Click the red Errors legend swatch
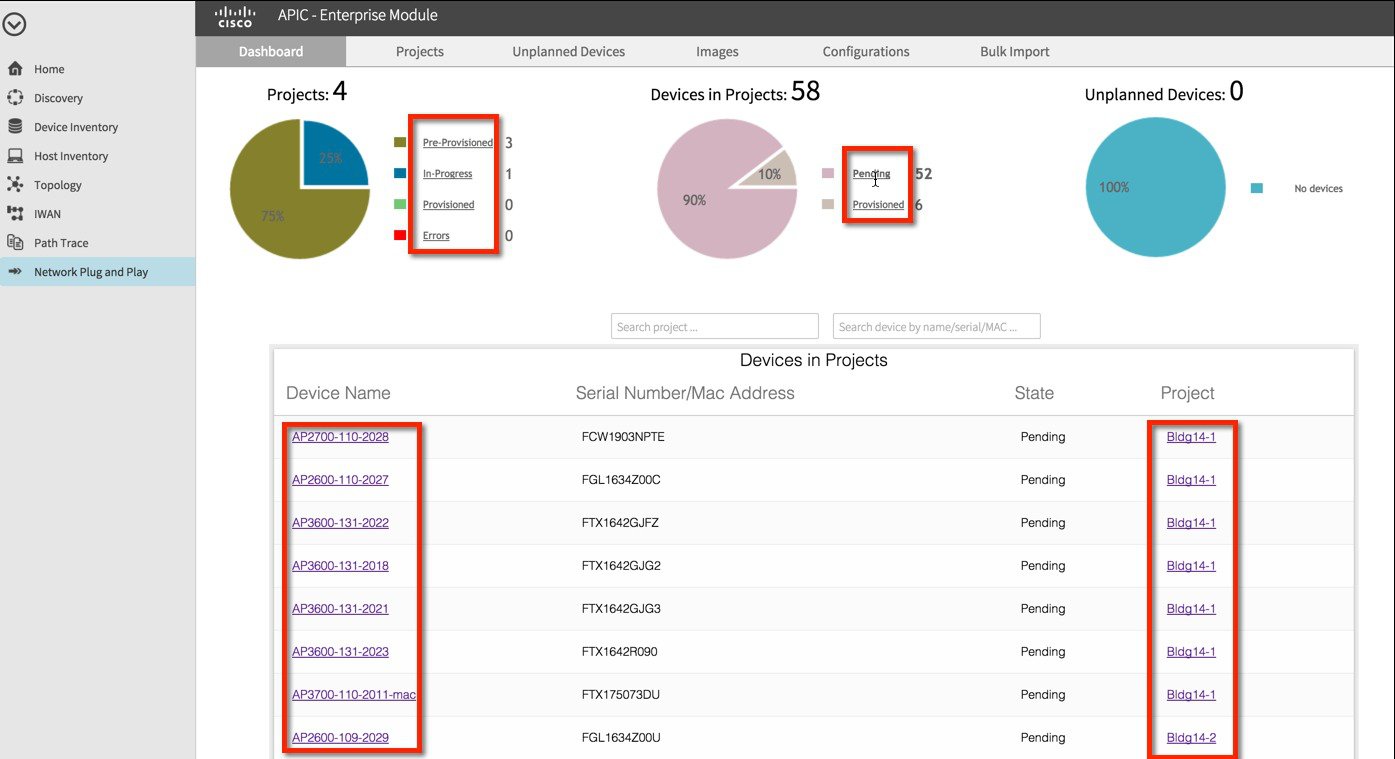 point(400,236)
